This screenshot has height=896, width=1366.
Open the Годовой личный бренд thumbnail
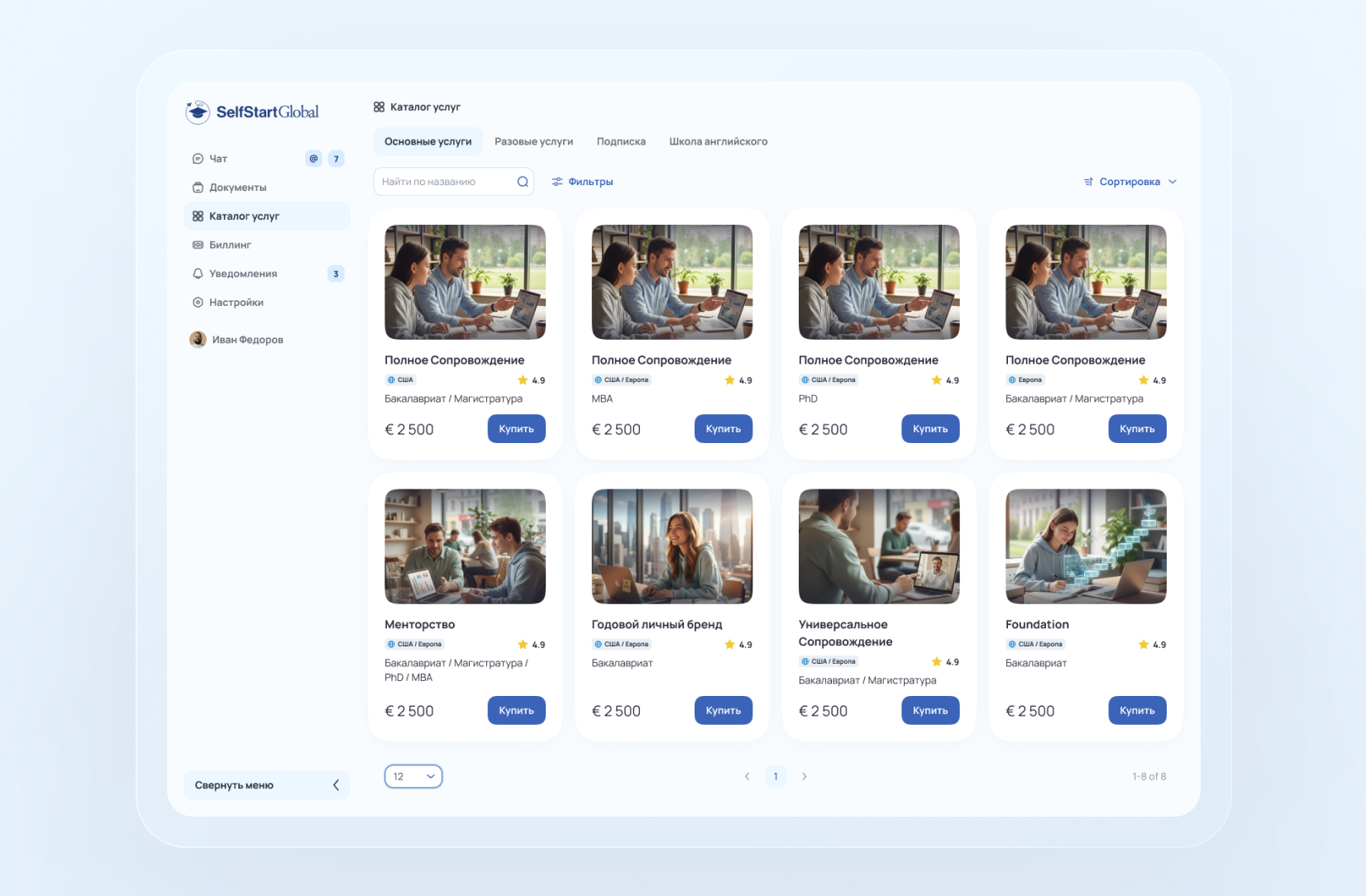coord(671,546)
